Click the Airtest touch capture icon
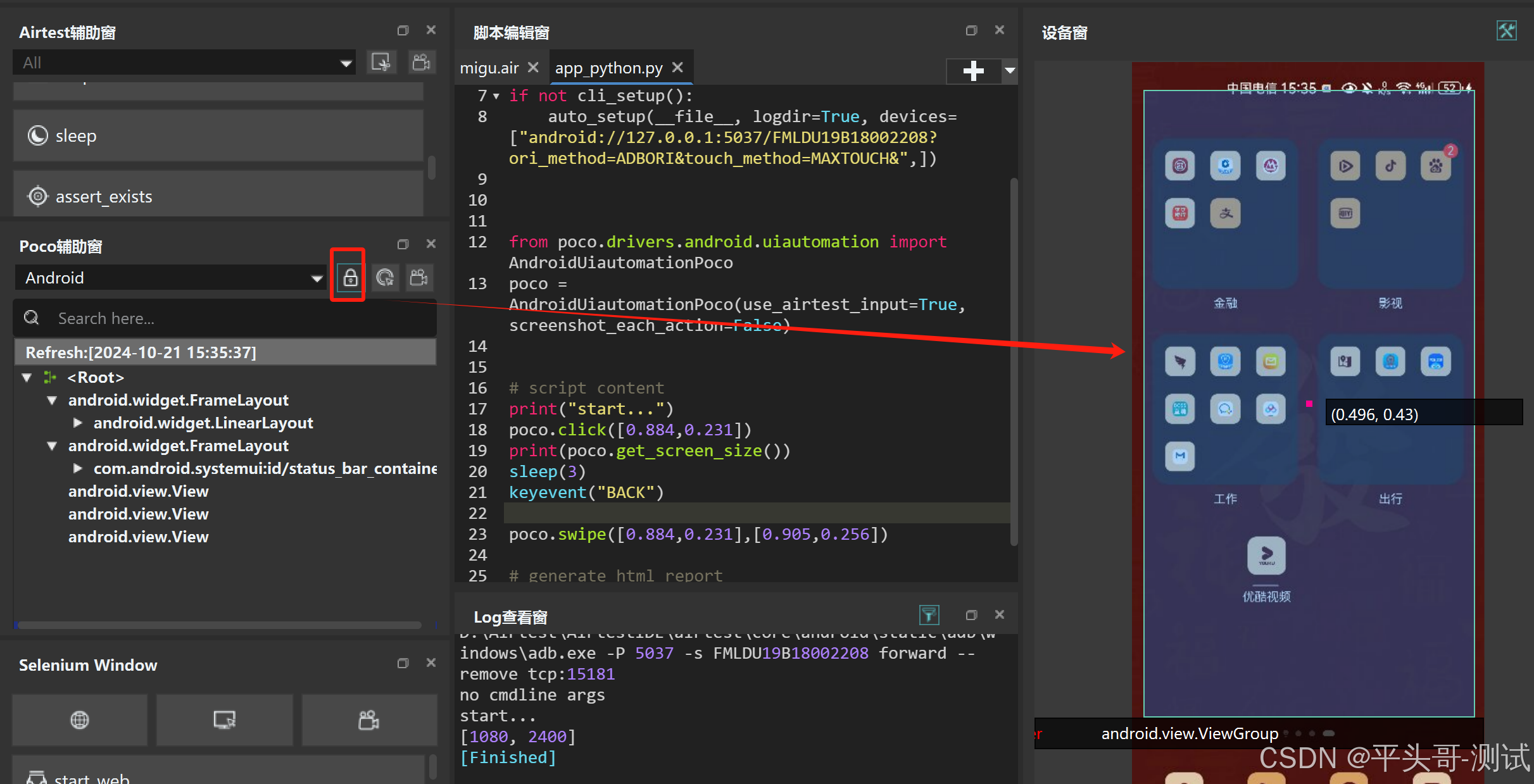This screenshot has width=1534, height=784. pyautogui.click(x=381, y=62)
